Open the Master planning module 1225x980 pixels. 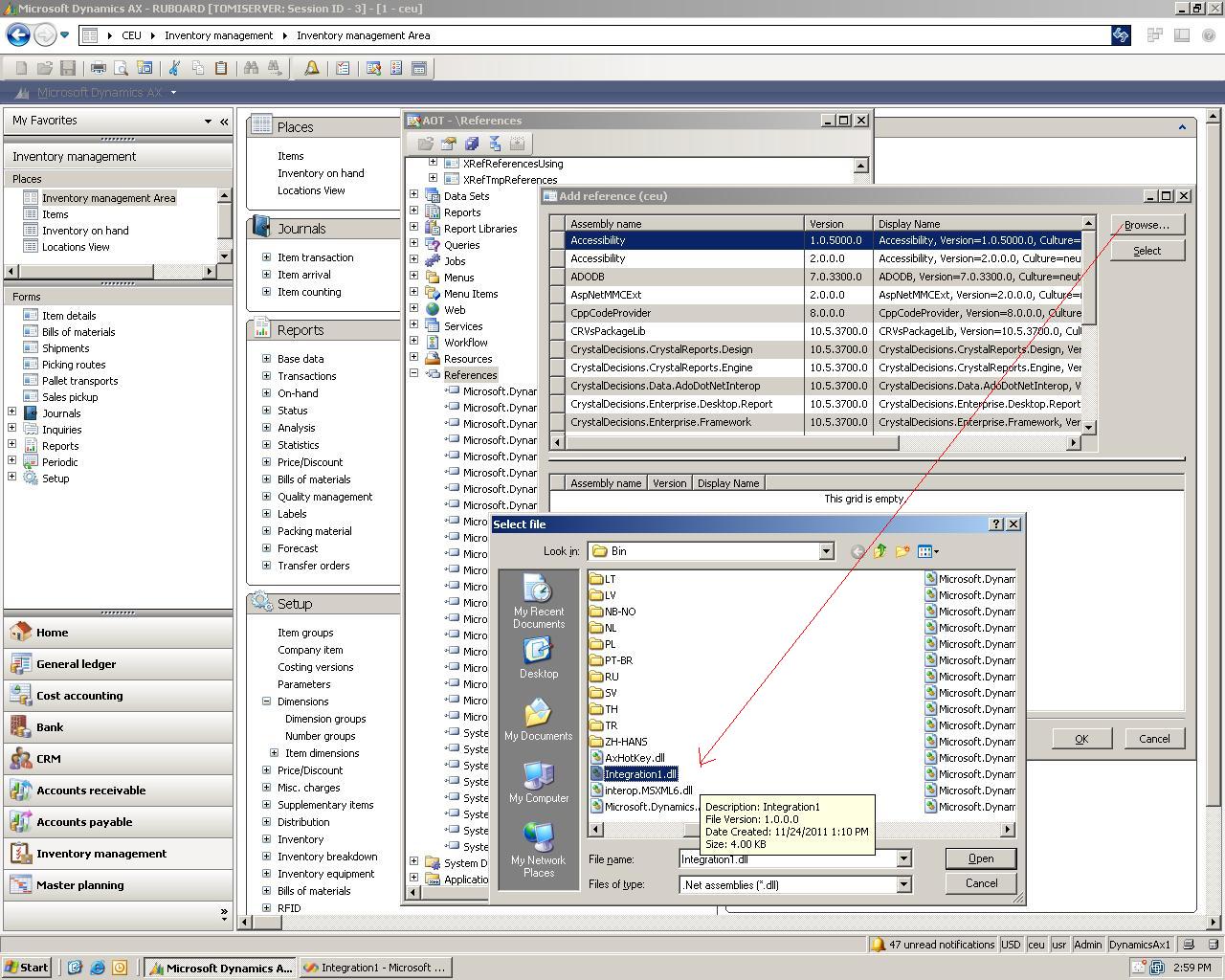click(x=118, y=885)
